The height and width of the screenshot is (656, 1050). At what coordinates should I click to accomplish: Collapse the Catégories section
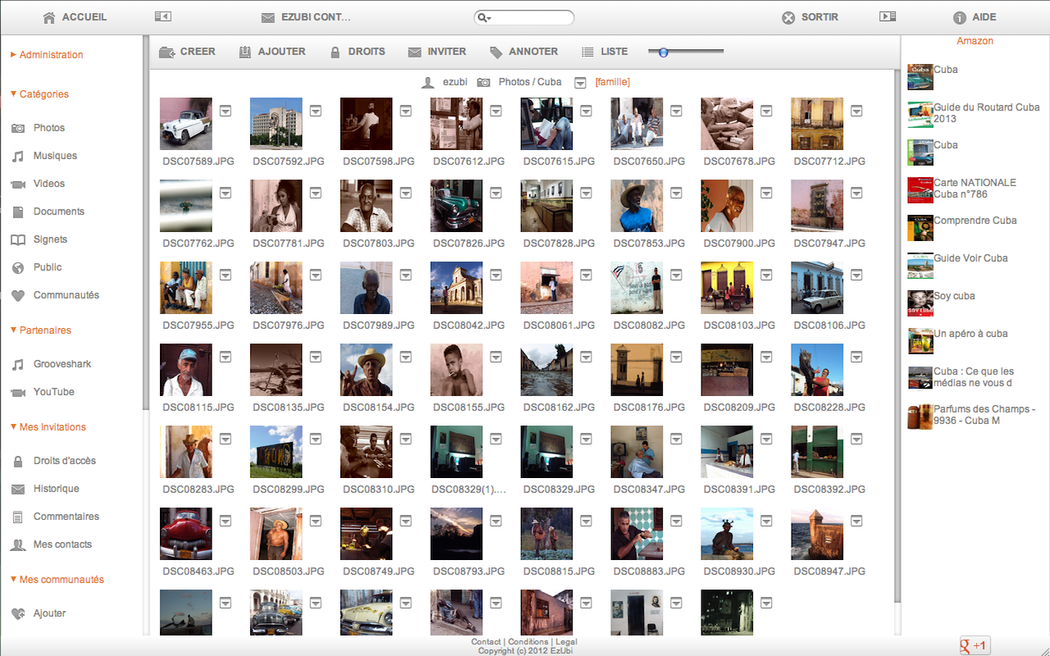[13, 94]
